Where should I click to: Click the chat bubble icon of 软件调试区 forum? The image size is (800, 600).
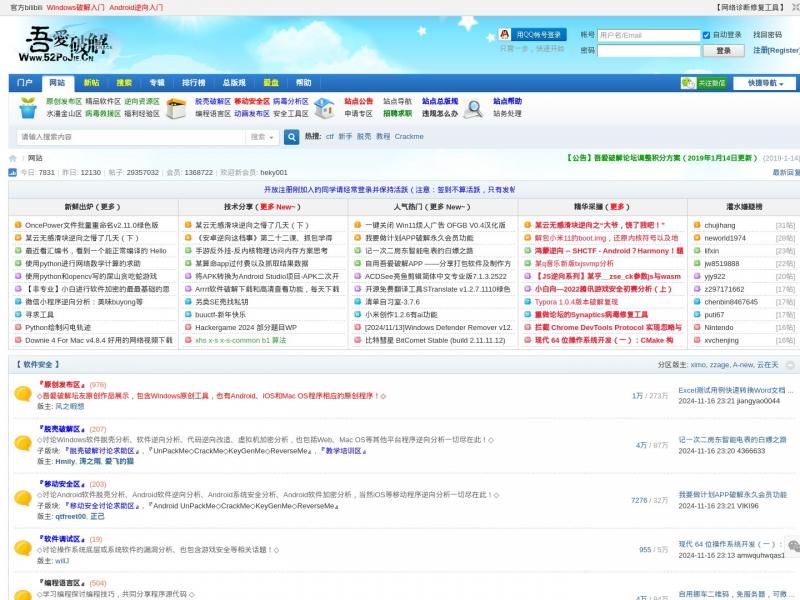tap(23, 548)
